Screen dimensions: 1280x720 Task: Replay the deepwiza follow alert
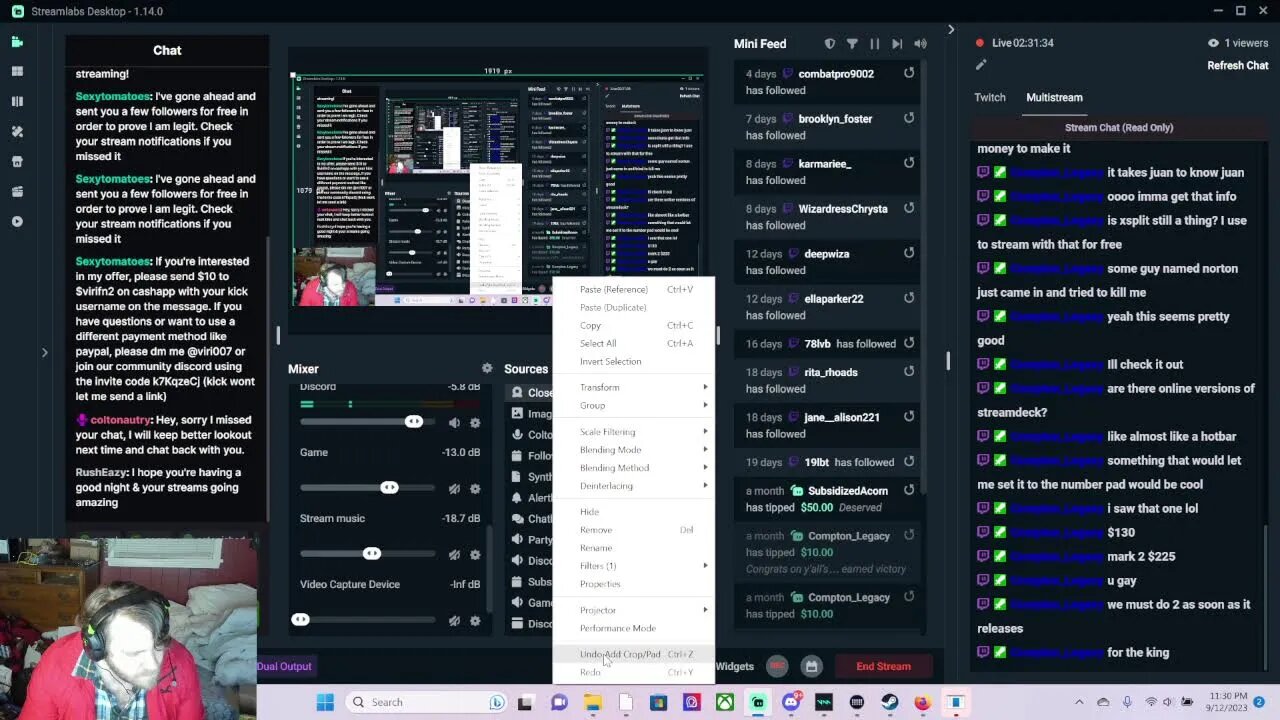[909, 253]
